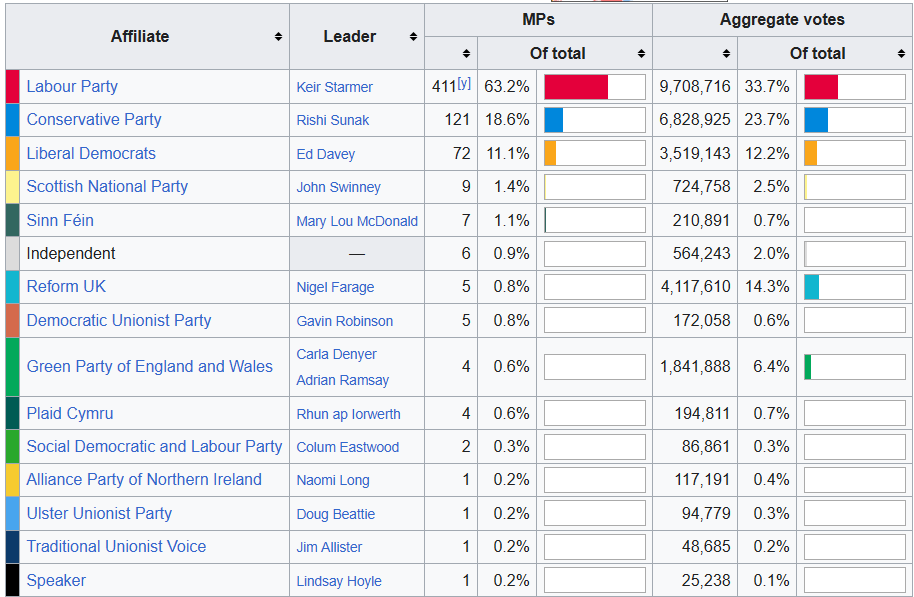This screenshot has width=914, height=597.
Task: Open the Democratic Unionist Party link
Action: click(x=119, y=320)
